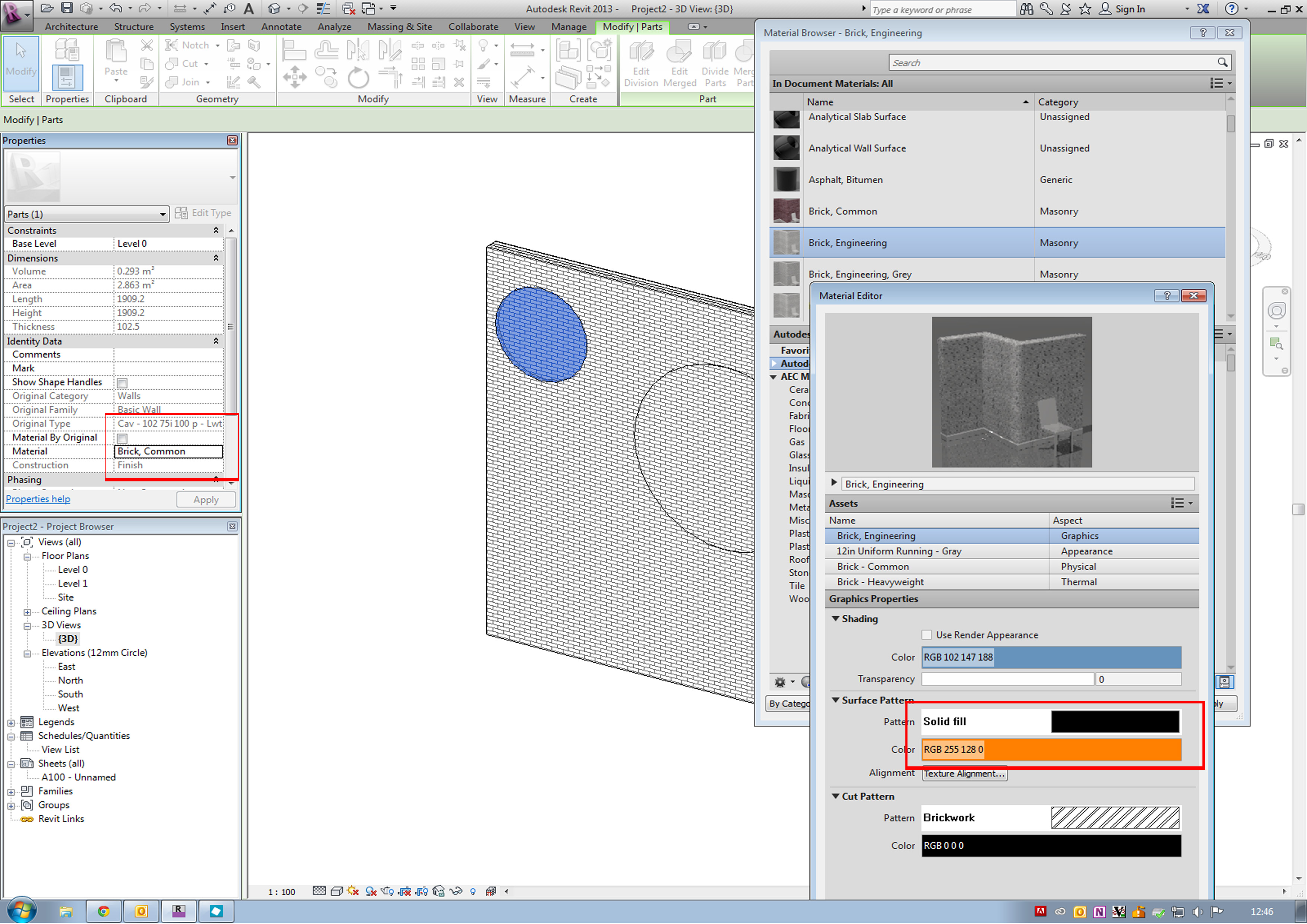Open the Architecture ribbon tab
Screen dimensions: 1307x924
(x=71, y=27)
